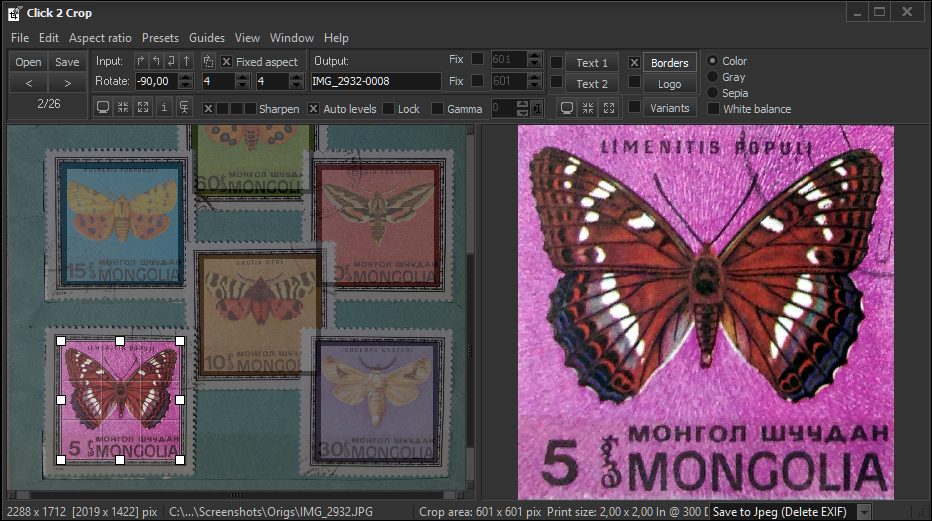
Task: Open the View menu
Action: (x=247, y=38)
